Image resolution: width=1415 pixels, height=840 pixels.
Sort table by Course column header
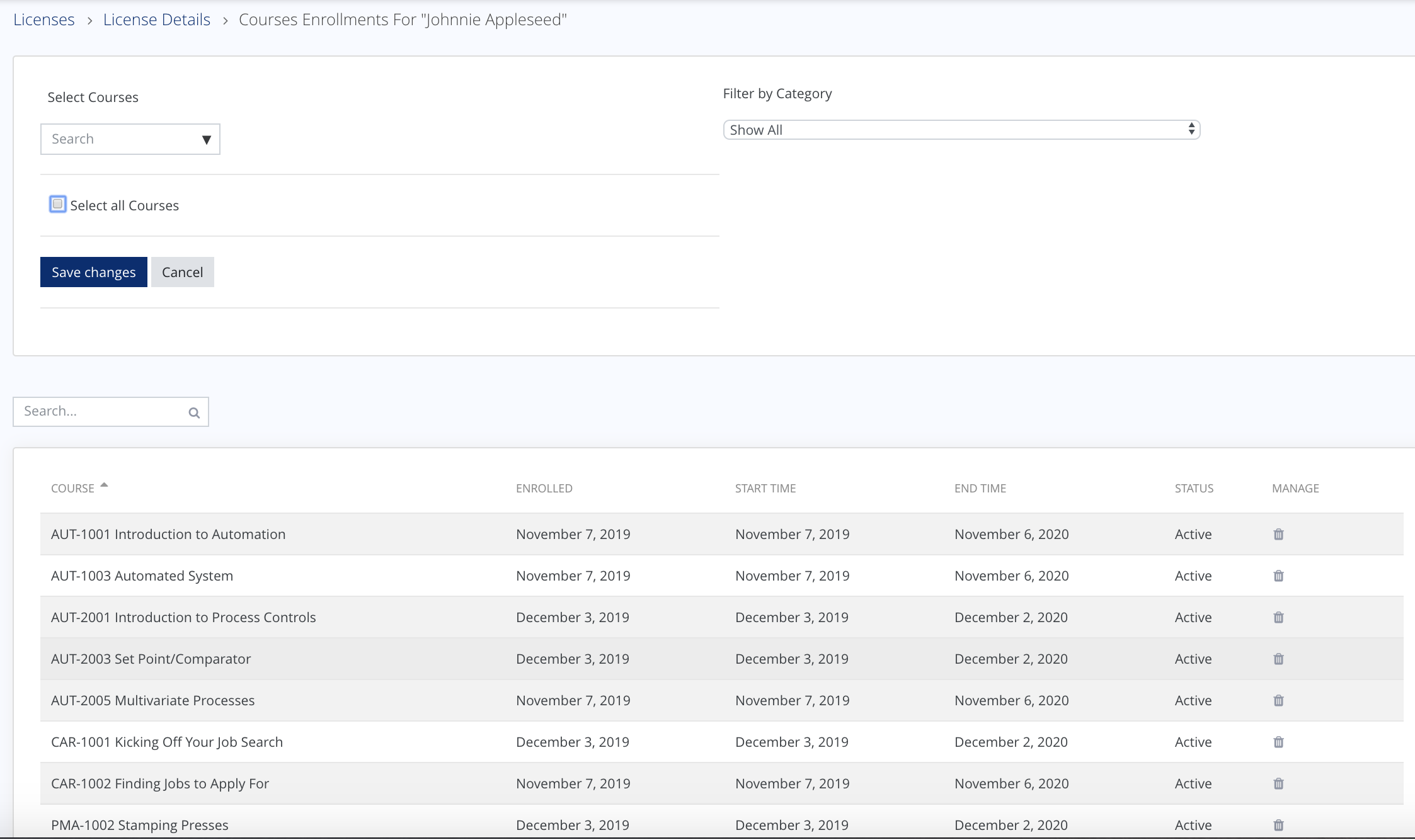pos(73,488)
